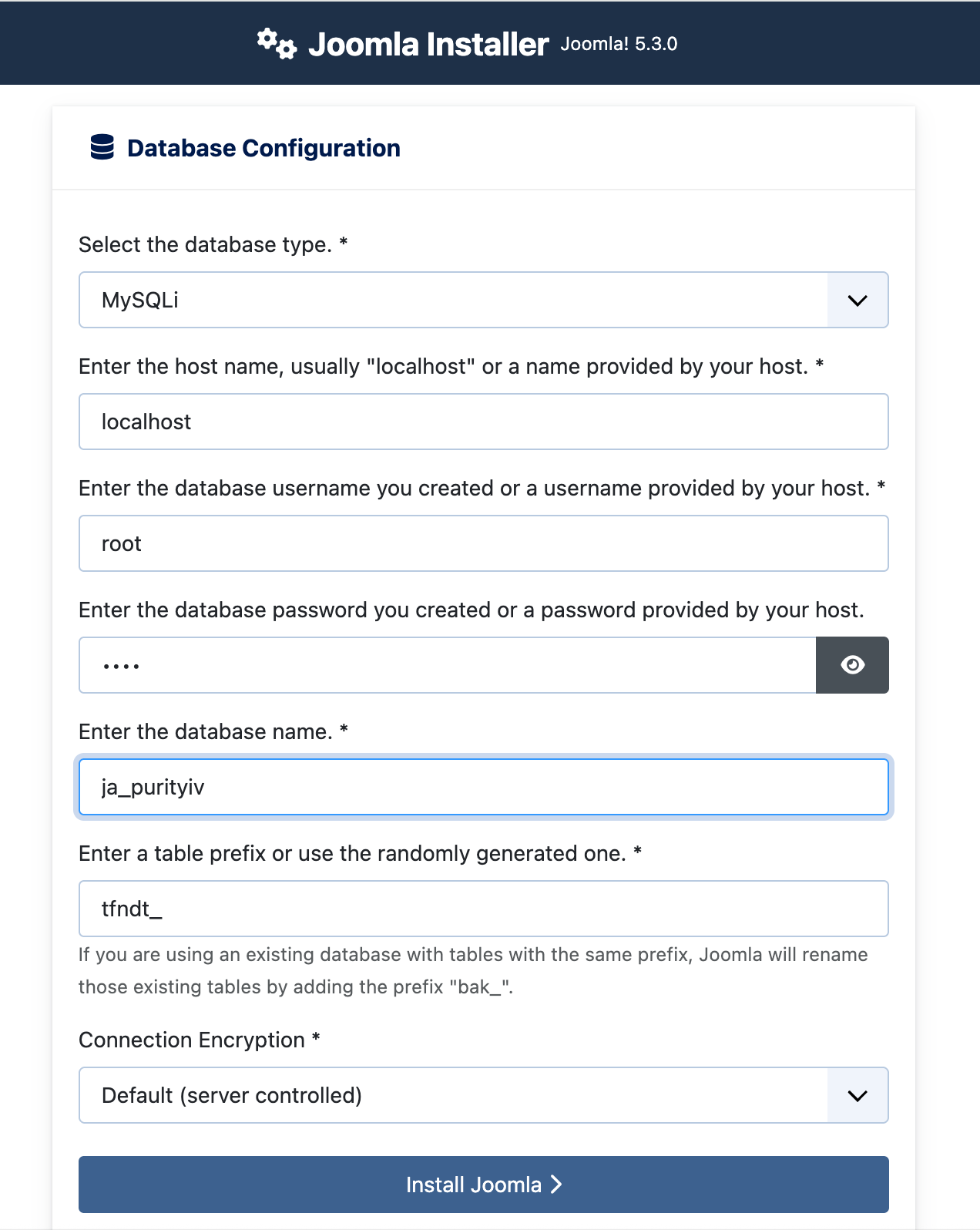
Task: Click the chevron arrow inside Install Joomla
Action: point(556,1185)
